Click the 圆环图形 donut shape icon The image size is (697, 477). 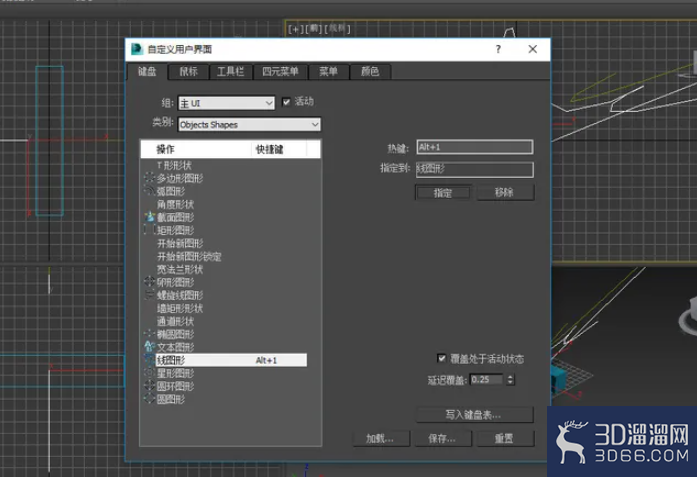tap(149, 385)
